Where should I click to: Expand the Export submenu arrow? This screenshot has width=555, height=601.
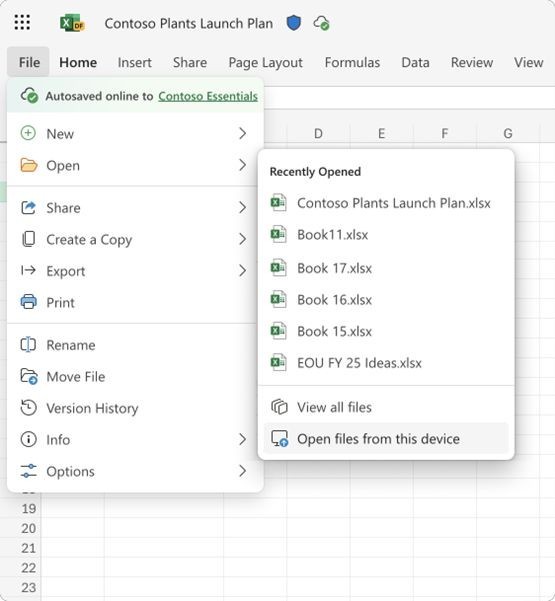pos(242,271)
